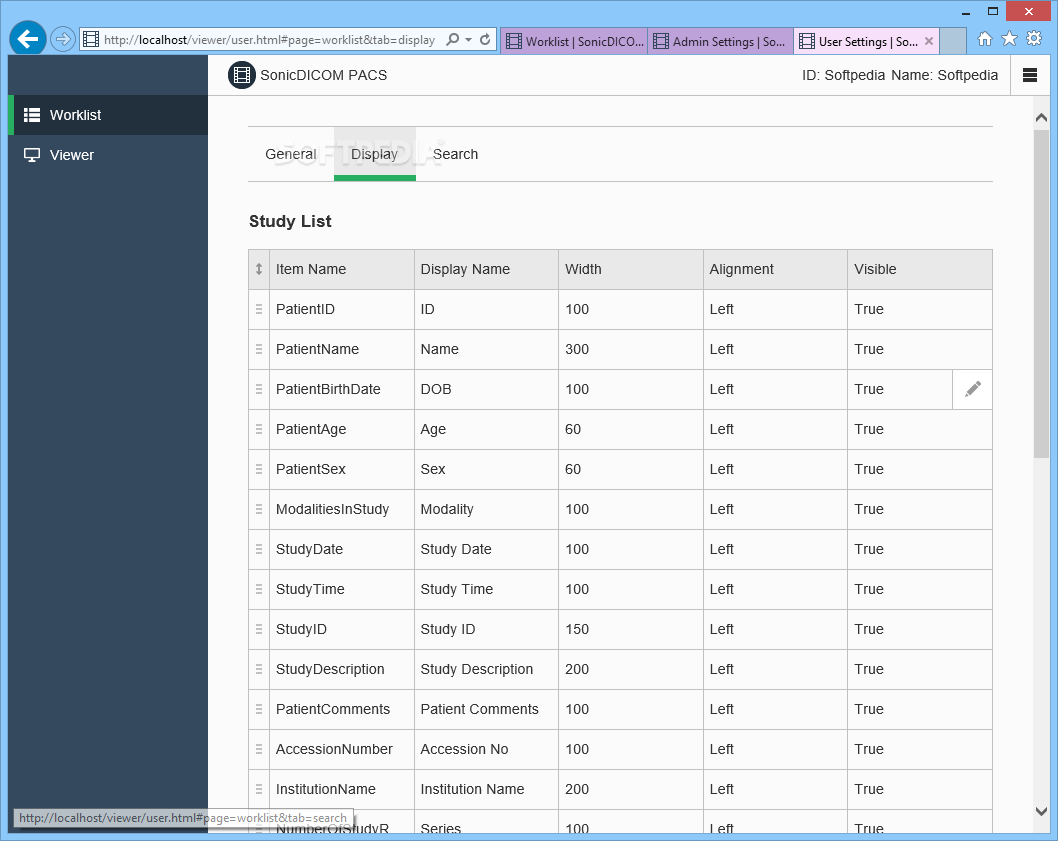This screenshot has width=1058, height=841.
Task: Grab the drag handle of PatientBirthDate row
Action: [258, 389]
